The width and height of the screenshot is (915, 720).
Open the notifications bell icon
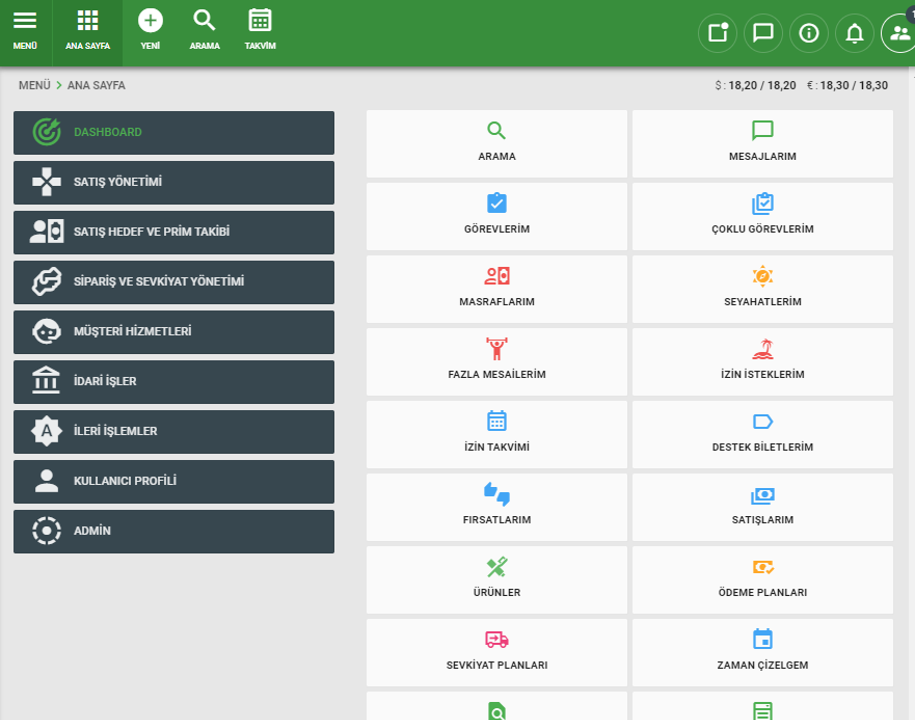click(854, 33)
